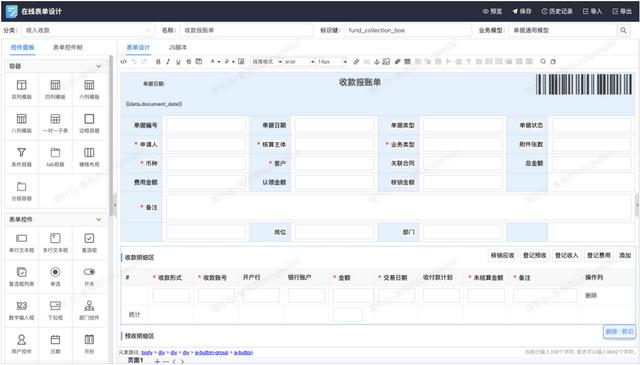Switch to the 表单控件树 tab
Screen dimensions: 640x365
click(68, 47)
